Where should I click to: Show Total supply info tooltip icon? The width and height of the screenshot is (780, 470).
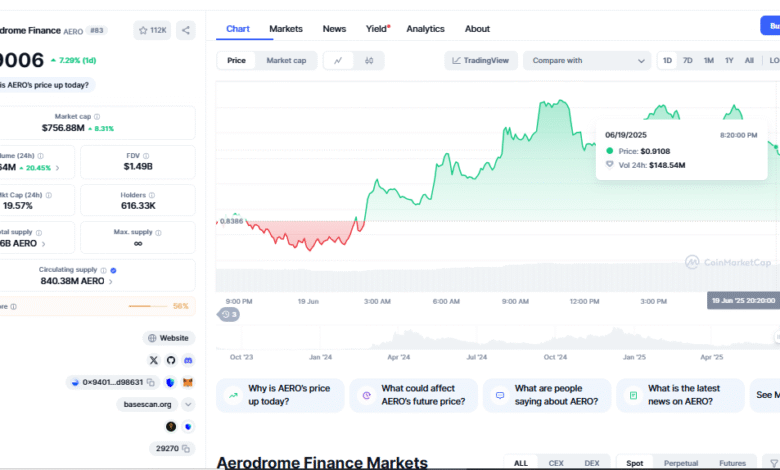(x=39, y=232)
